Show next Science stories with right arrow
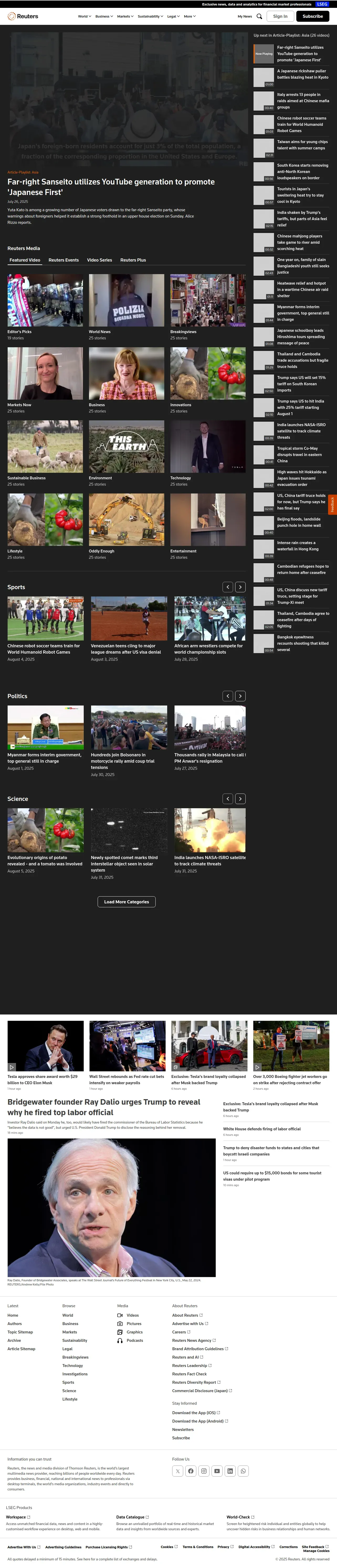 point(240,798)
